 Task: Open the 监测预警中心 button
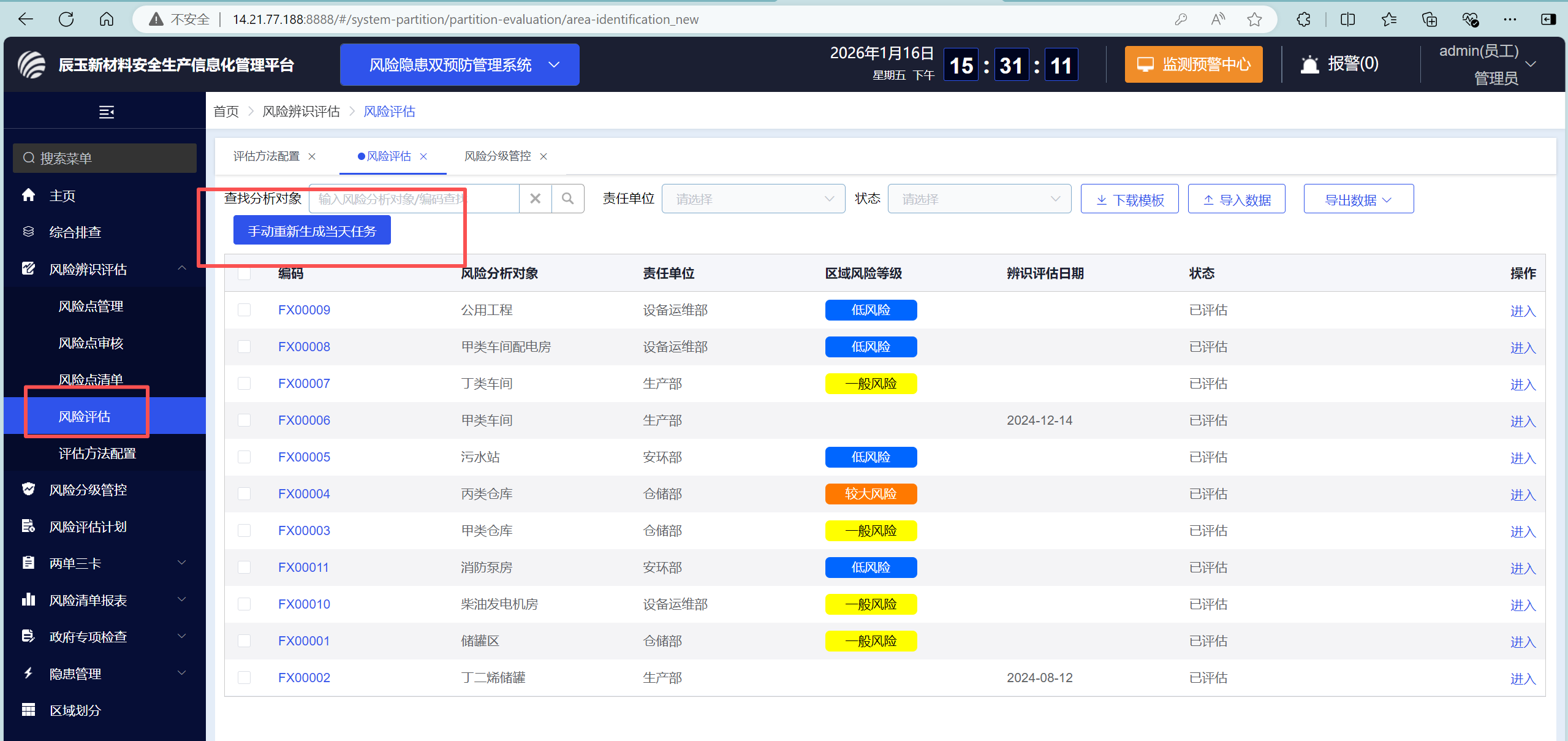pos(1194,64)
